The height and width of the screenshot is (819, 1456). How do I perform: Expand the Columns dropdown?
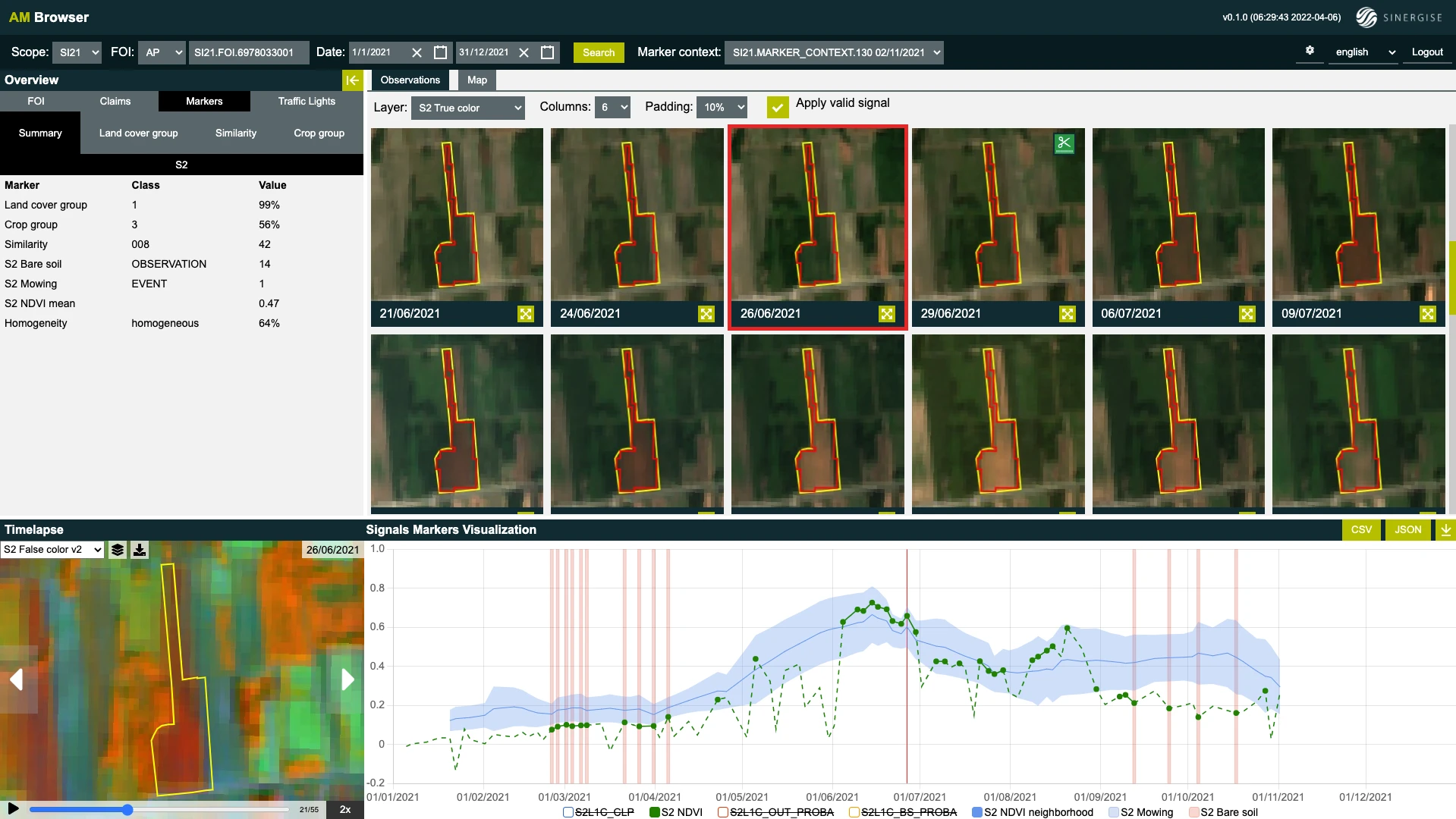(613, 108)
